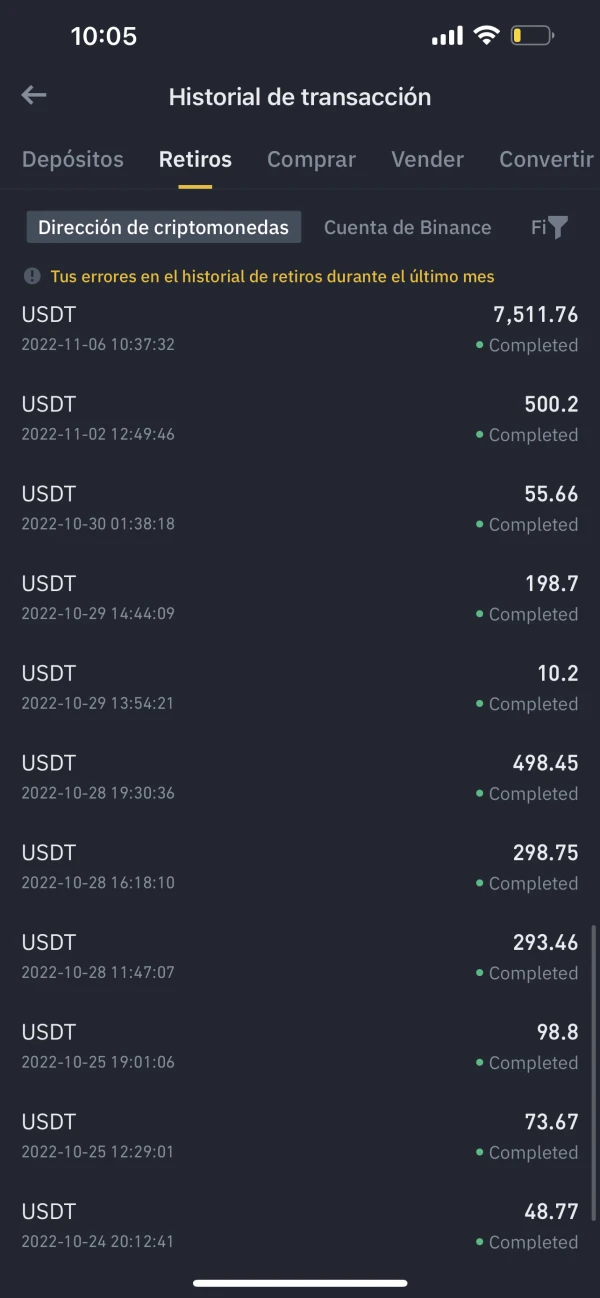Open withdrawal dated 2022-10-30 01:38:18
Screen dimensions: 600x1298
click(300, 508)
